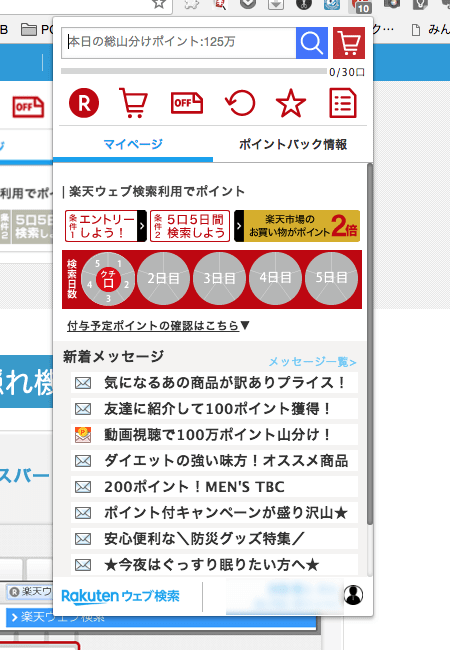Click the popup vertical scrollbar
Viewport: 450px width, 650px height.
pyautogui.click(x=370, y=344)
